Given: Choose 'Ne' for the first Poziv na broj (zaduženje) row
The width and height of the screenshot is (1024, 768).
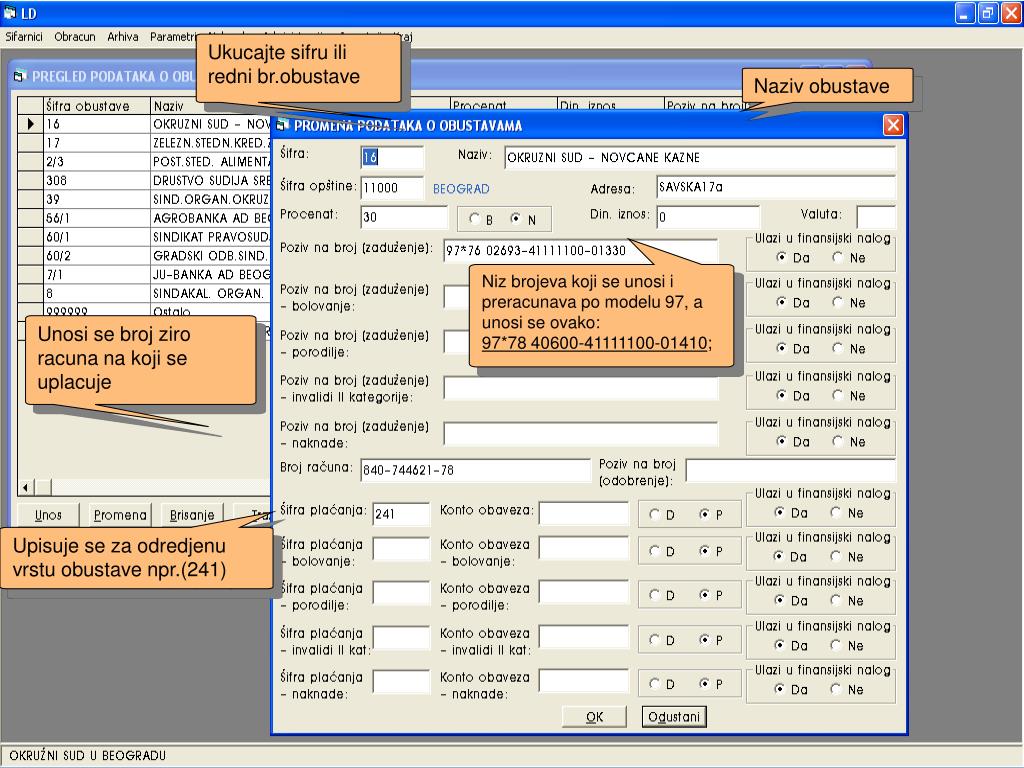Looking at the screenshot, I should (x=838, y=257).
